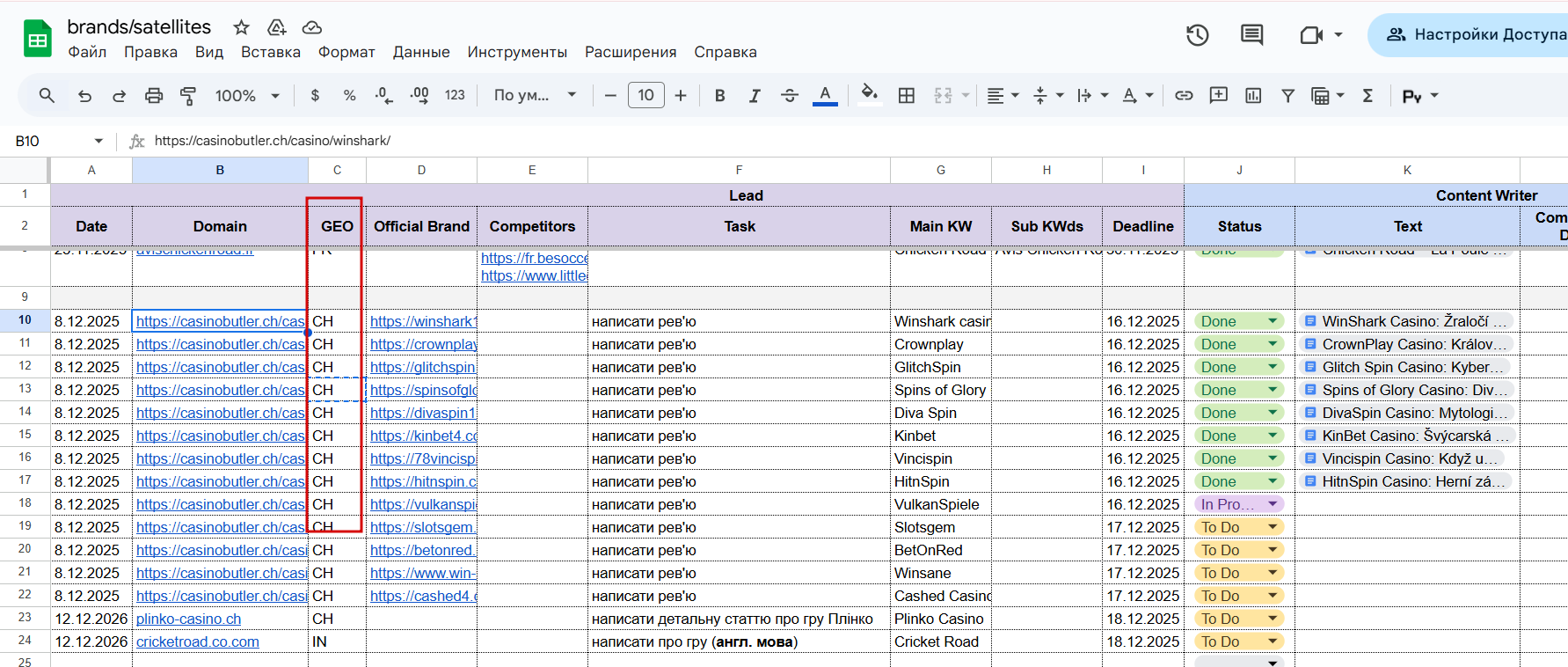Click the Undo arrow icon
Screen dimensions: 1568x667
tap(84, 96)
